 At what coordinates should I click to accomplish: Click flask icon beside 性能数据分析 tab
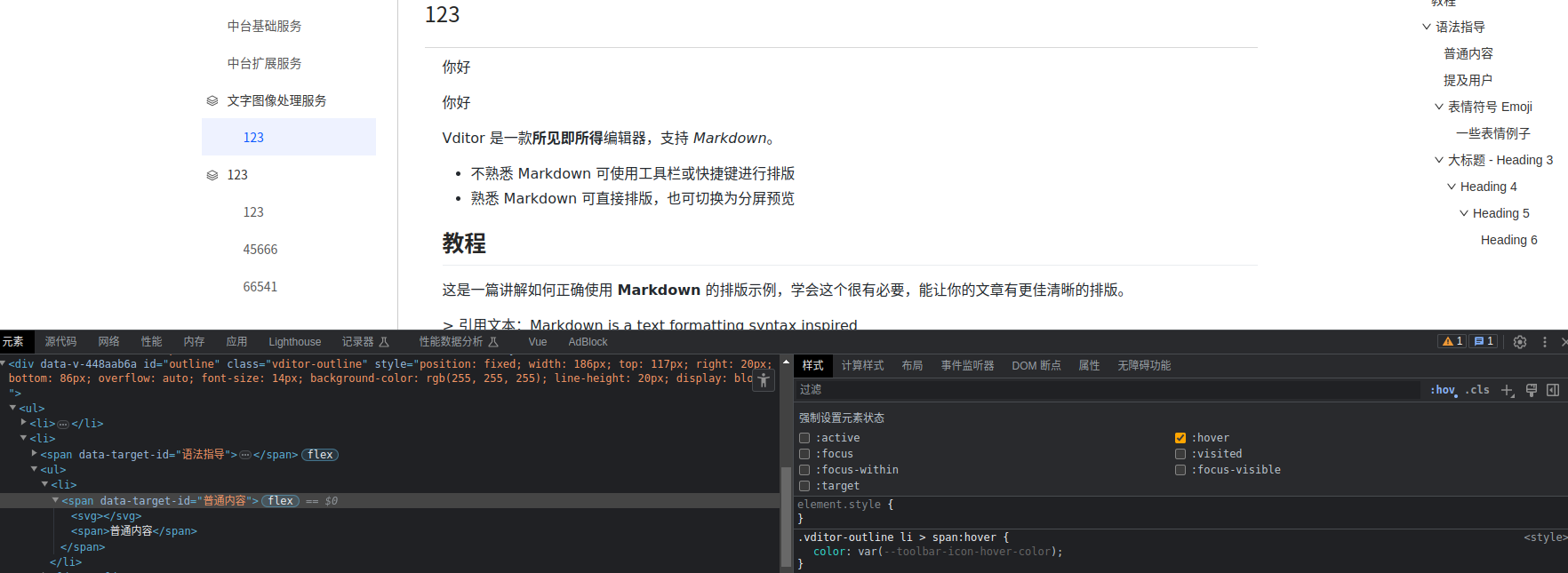pyautogui.click(x=493, y=342)
